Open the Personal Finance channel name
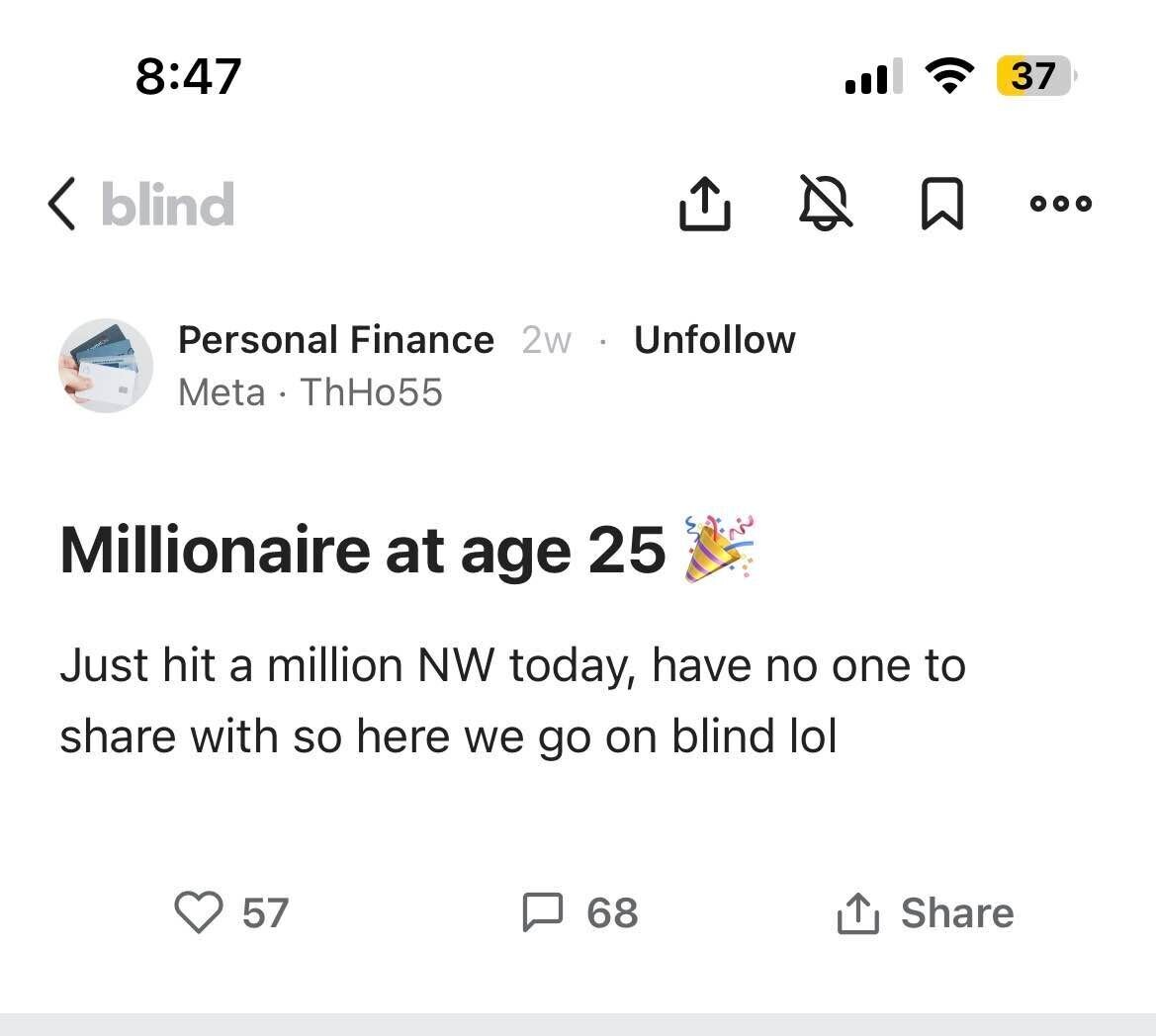The height and width of the screenshot is (1036, 1156). [x=336, y=339]
